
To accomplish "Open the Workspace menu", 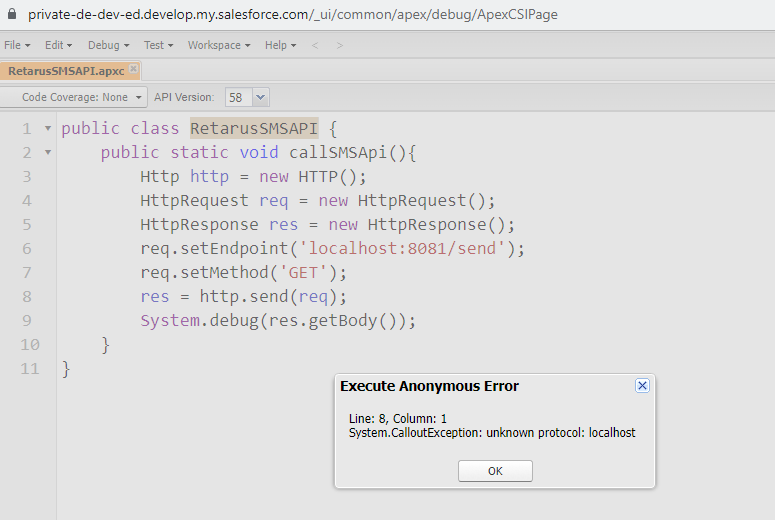I will (218, 45).
